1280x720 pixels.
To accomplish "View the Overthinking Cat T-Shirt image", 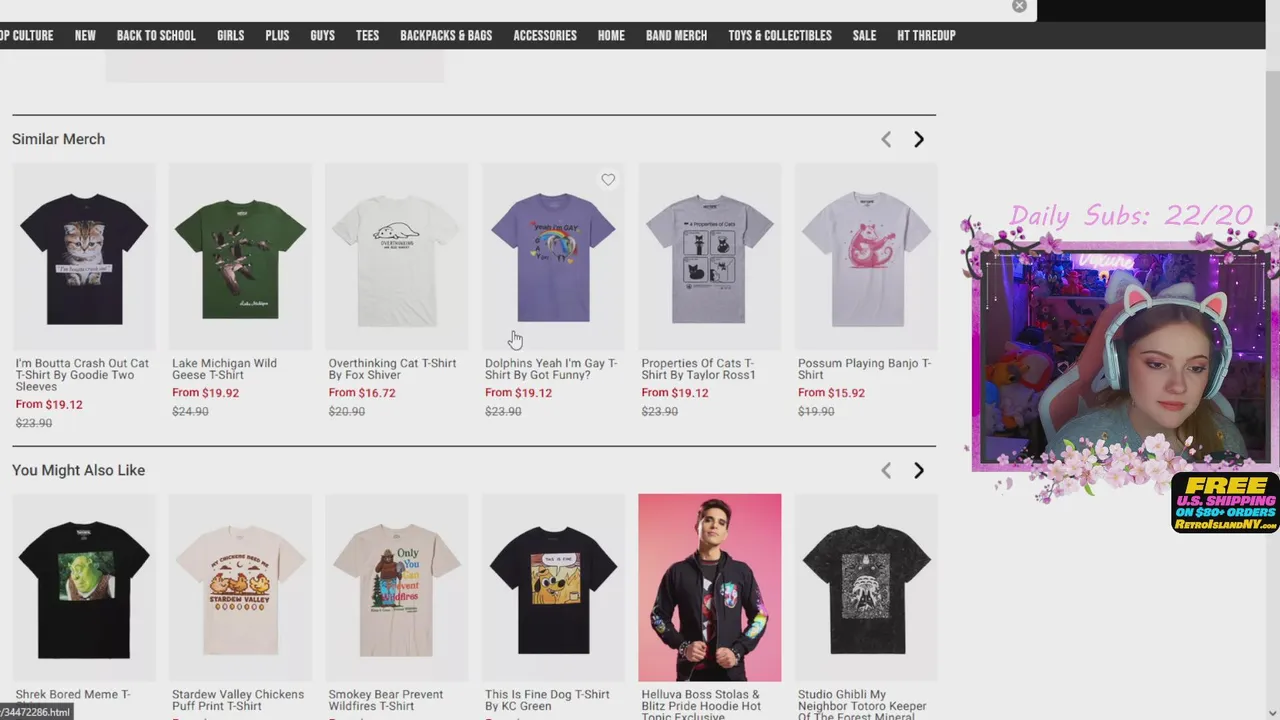I will [x=397, y=257].
